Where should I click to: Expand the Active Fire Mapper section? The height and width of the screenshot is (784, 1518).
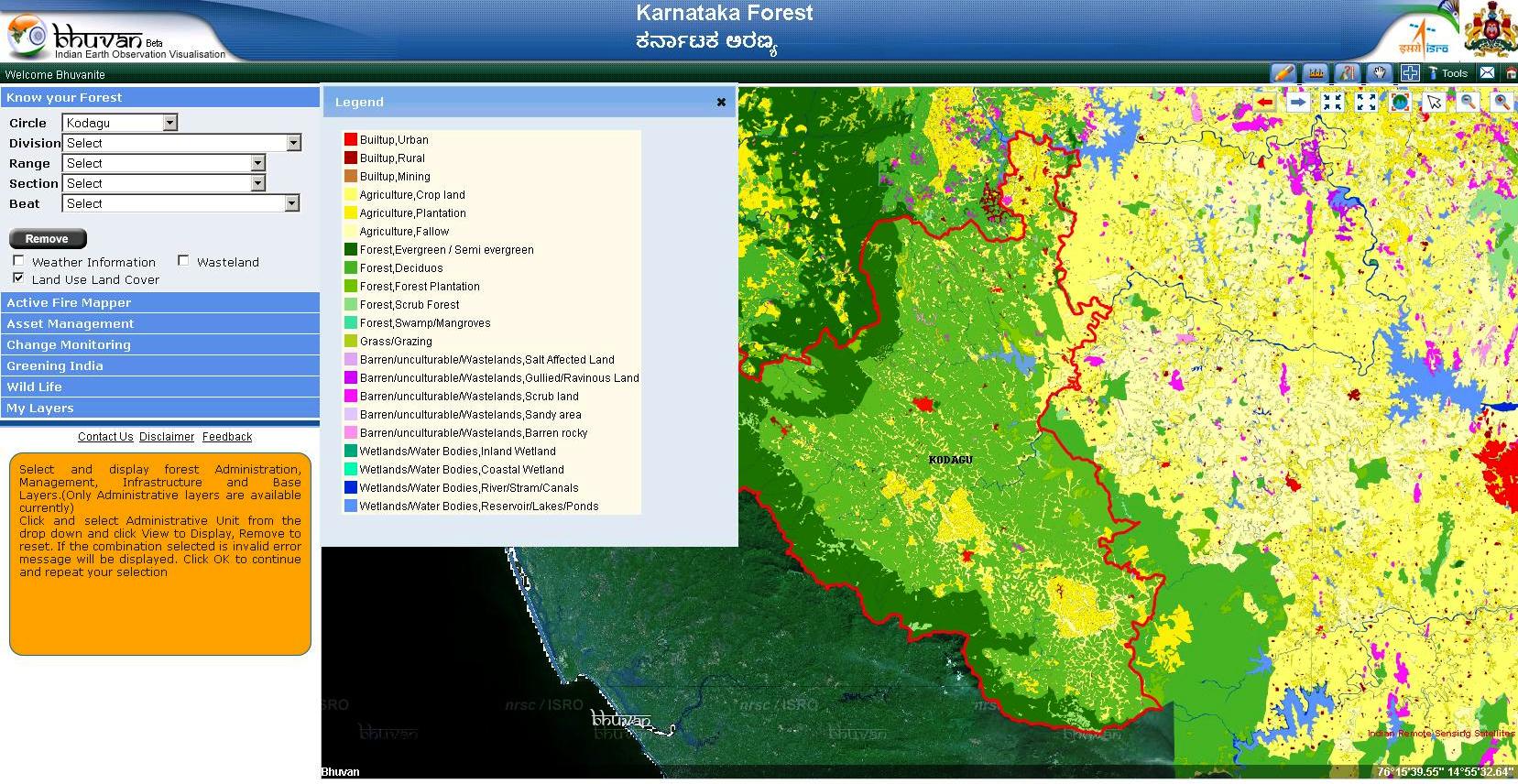tap(160, 302)
